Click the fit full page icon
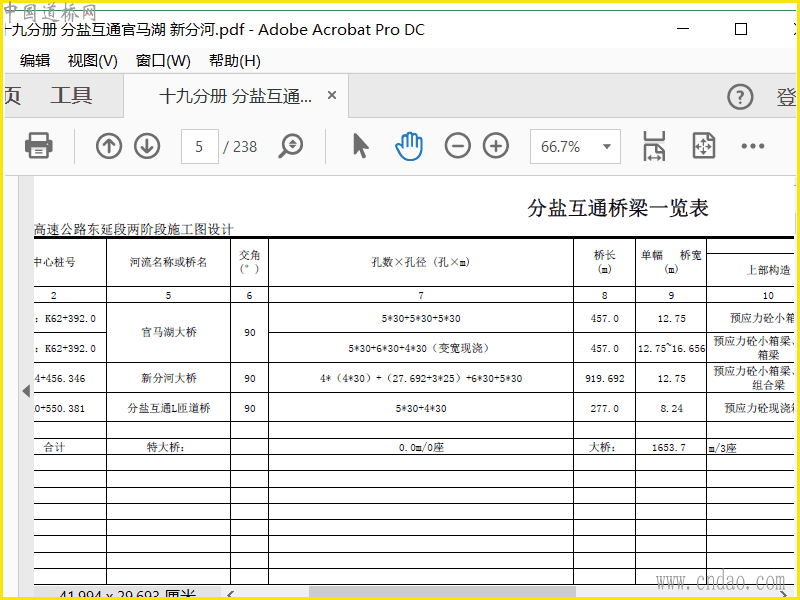Screen dimensions: 800x600 click(704, 146)
